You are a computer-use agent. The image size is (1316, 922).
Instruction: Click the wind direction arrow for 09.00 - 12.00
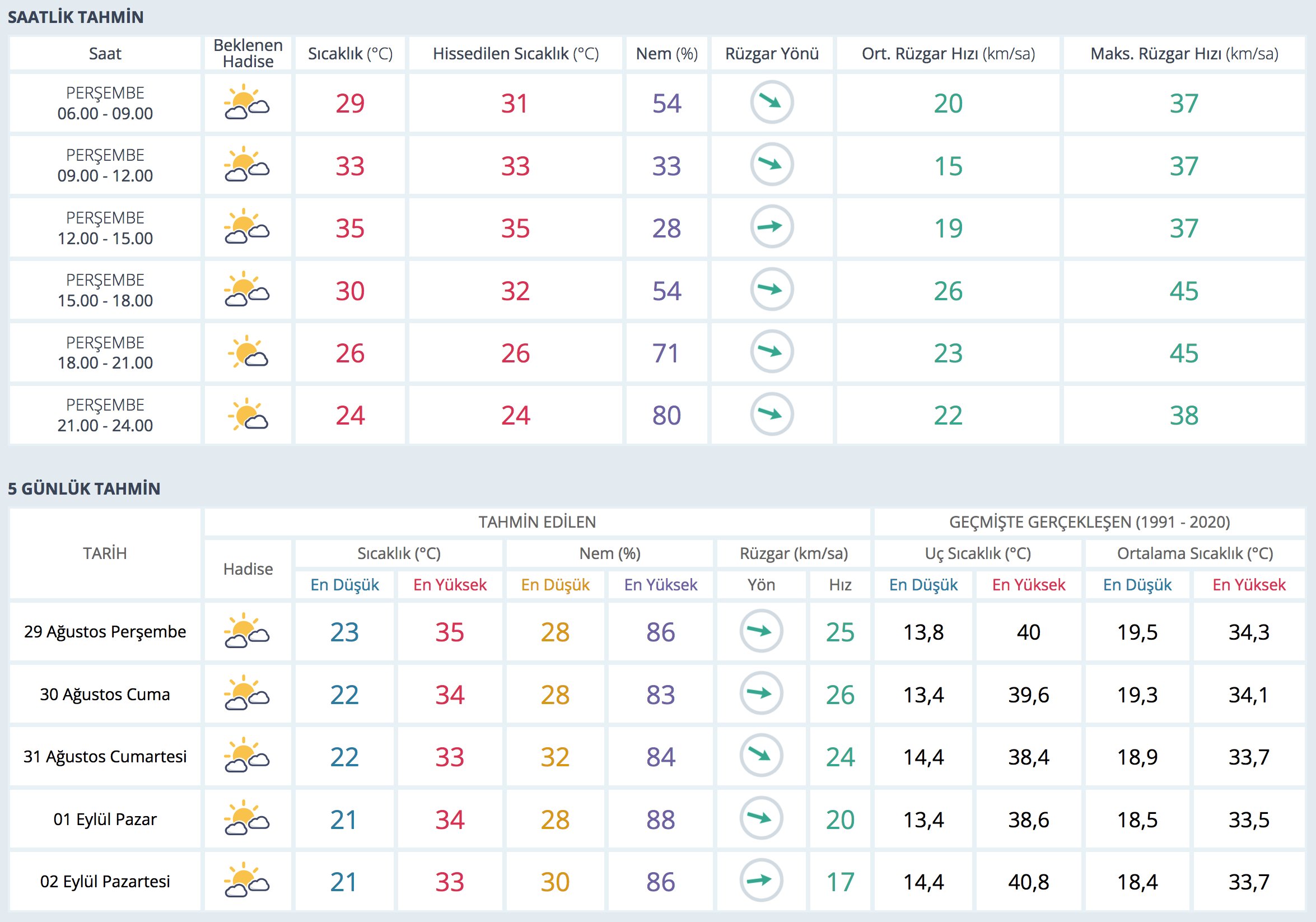[772, 165]
